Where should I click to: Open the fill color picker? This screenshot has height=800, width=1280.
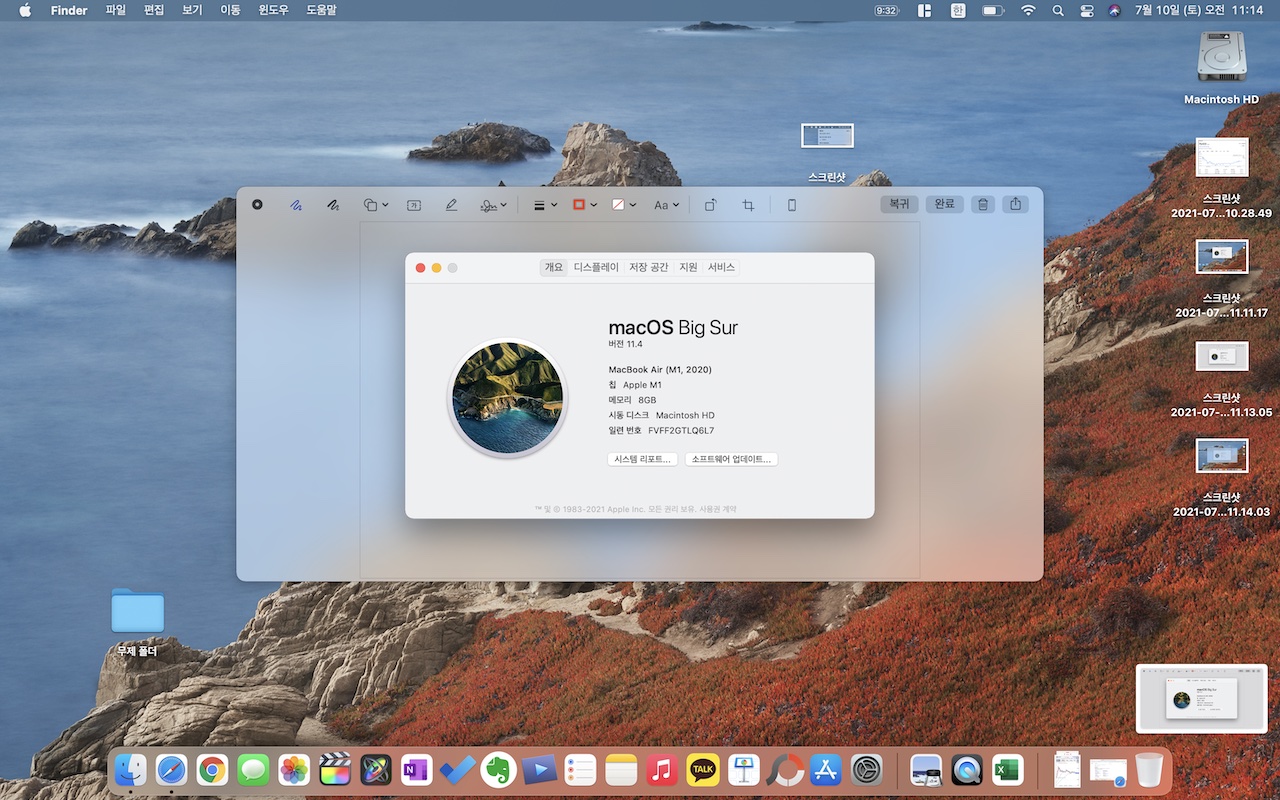pos(624,204)
